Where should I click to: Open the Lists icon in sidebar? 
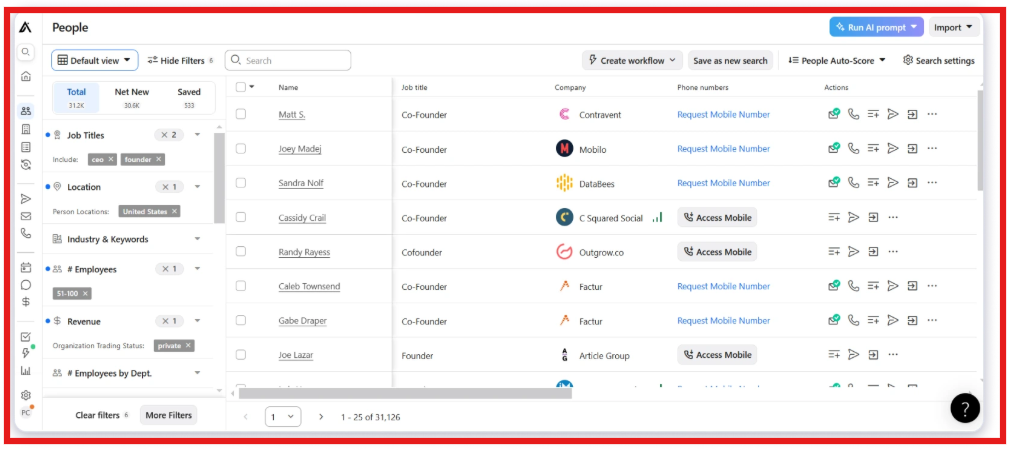[26, 147]
